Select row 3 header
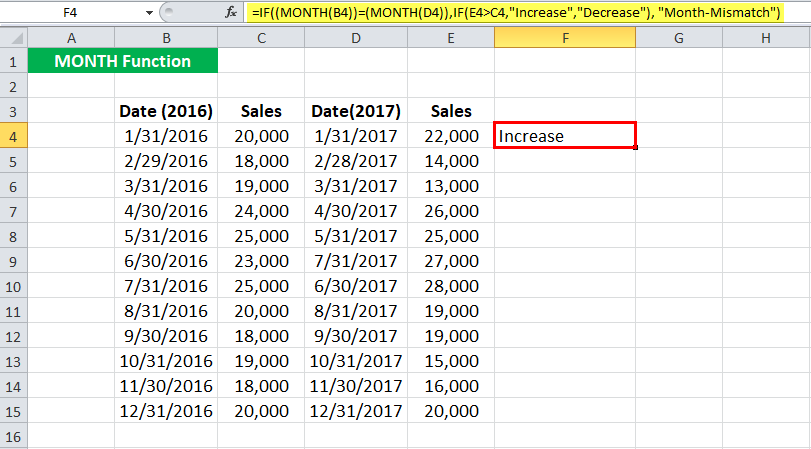Screen dimensions: 811x449 coord(13,111)
